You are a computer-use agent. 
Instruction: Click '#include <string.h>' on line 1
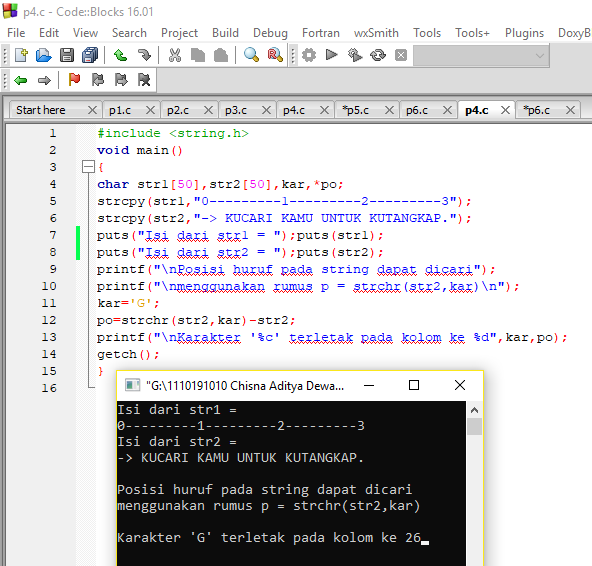[x=173, y=133]
